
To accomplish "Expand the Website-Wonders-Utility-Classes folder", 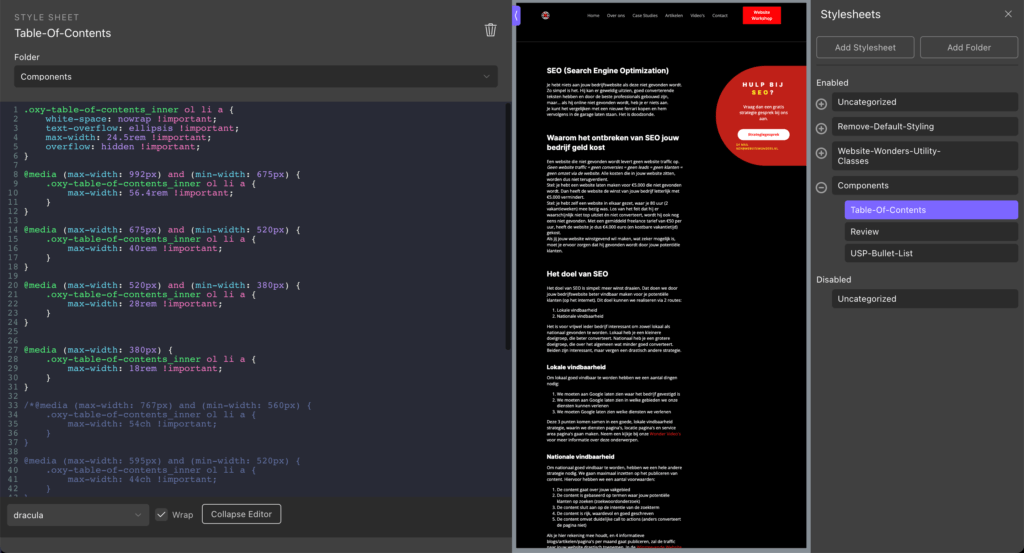I will [822, 155].
